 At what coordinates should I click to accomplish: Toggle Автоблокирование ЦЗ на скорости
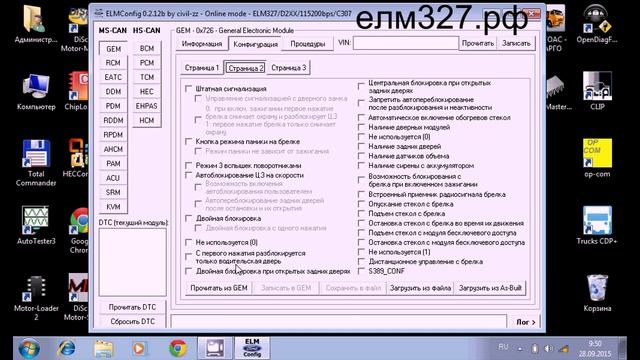pos(189,175)
